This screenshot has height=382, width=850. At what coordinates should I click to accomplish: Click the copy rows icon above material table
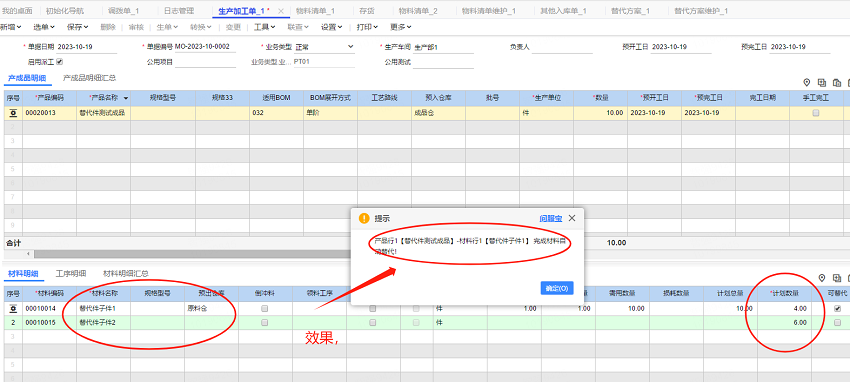click(837, 278)
